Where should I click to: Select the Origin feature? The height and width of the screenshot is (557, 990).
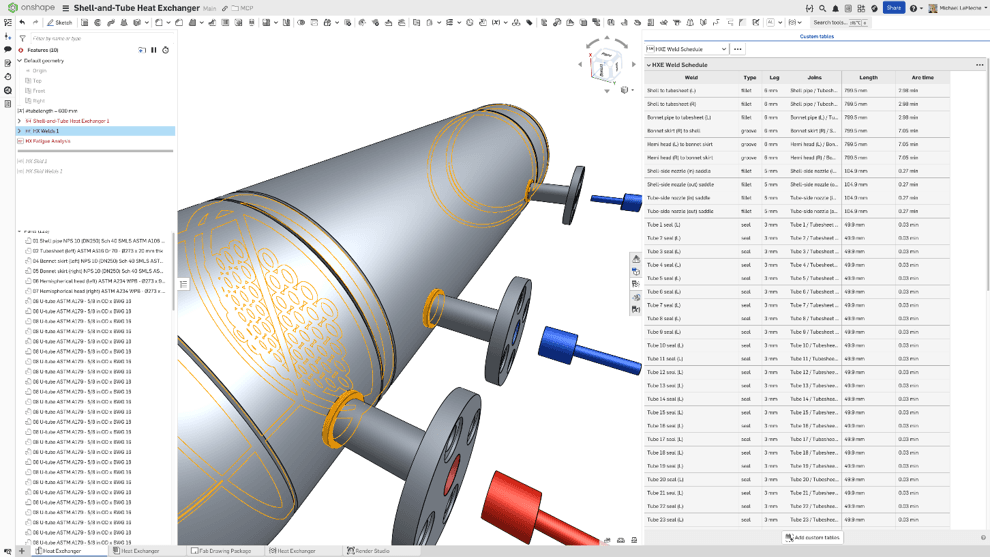[39, 71]
